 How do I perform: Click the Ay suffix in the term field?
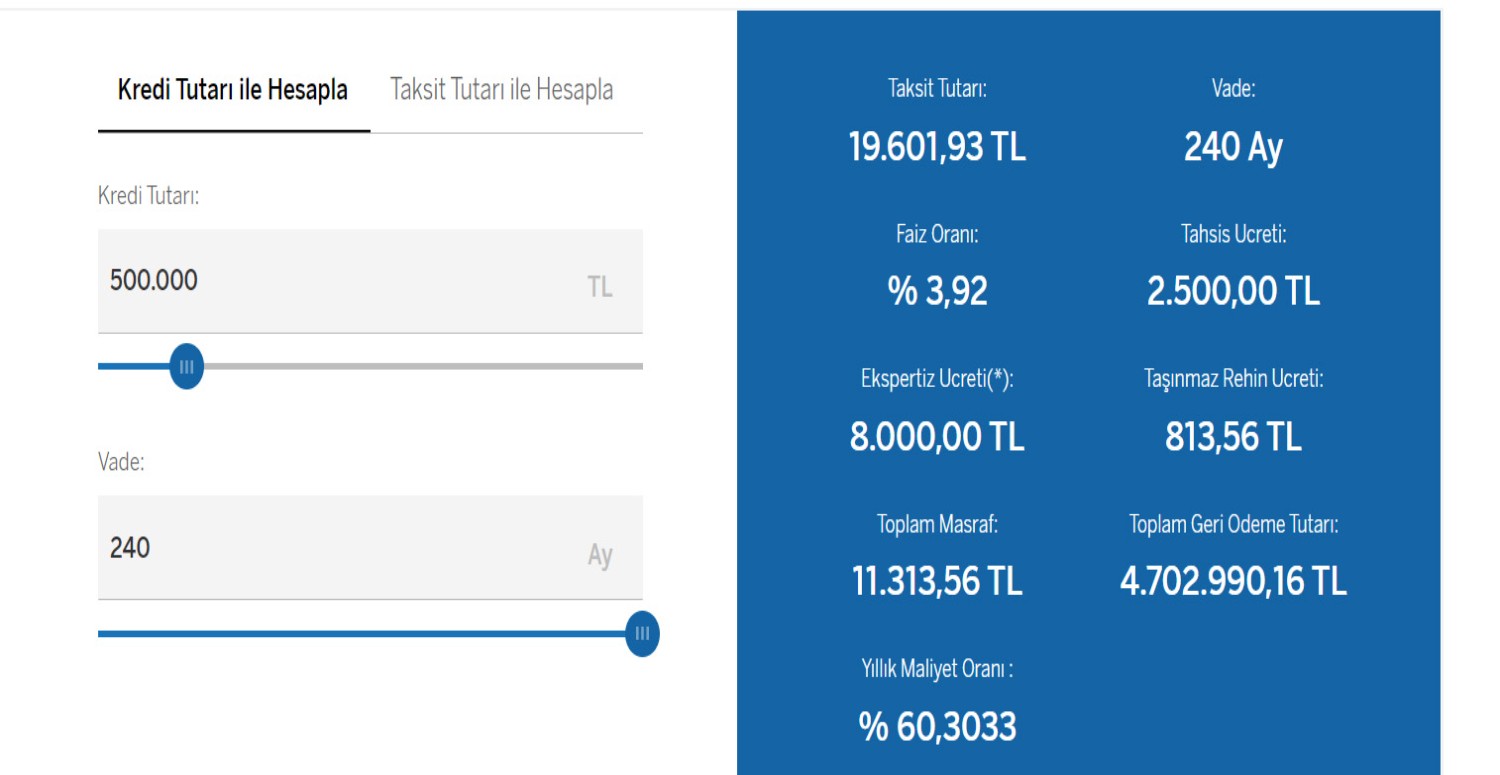[x=599, y=555]
